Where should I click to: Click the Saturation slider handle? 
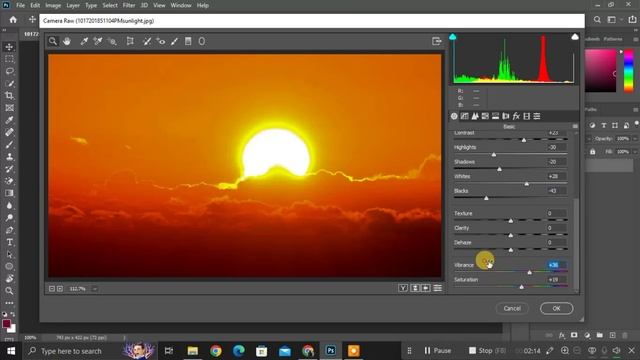[x=521, y=287]
